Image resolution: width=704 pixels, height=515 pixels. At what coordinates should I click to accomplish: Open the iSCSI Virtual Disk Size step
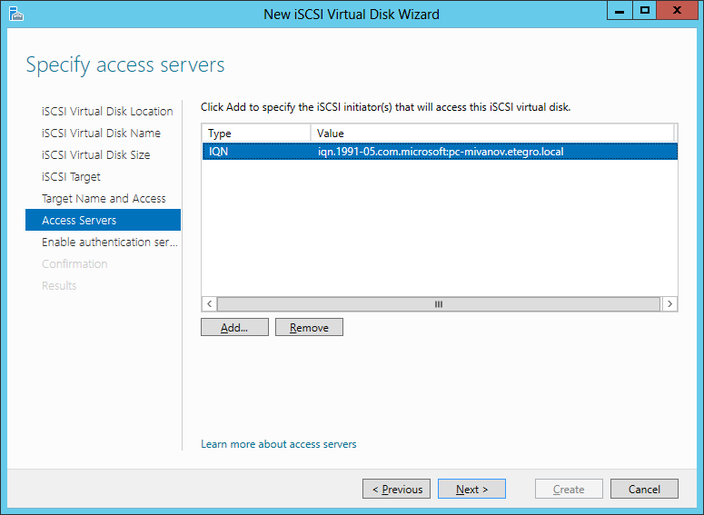[x=96, y=155]
